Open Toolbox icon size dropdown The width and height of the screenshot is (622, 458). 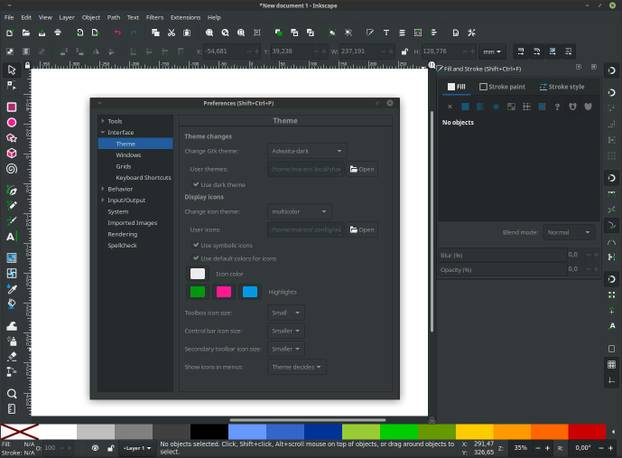(x=286, y=312)
